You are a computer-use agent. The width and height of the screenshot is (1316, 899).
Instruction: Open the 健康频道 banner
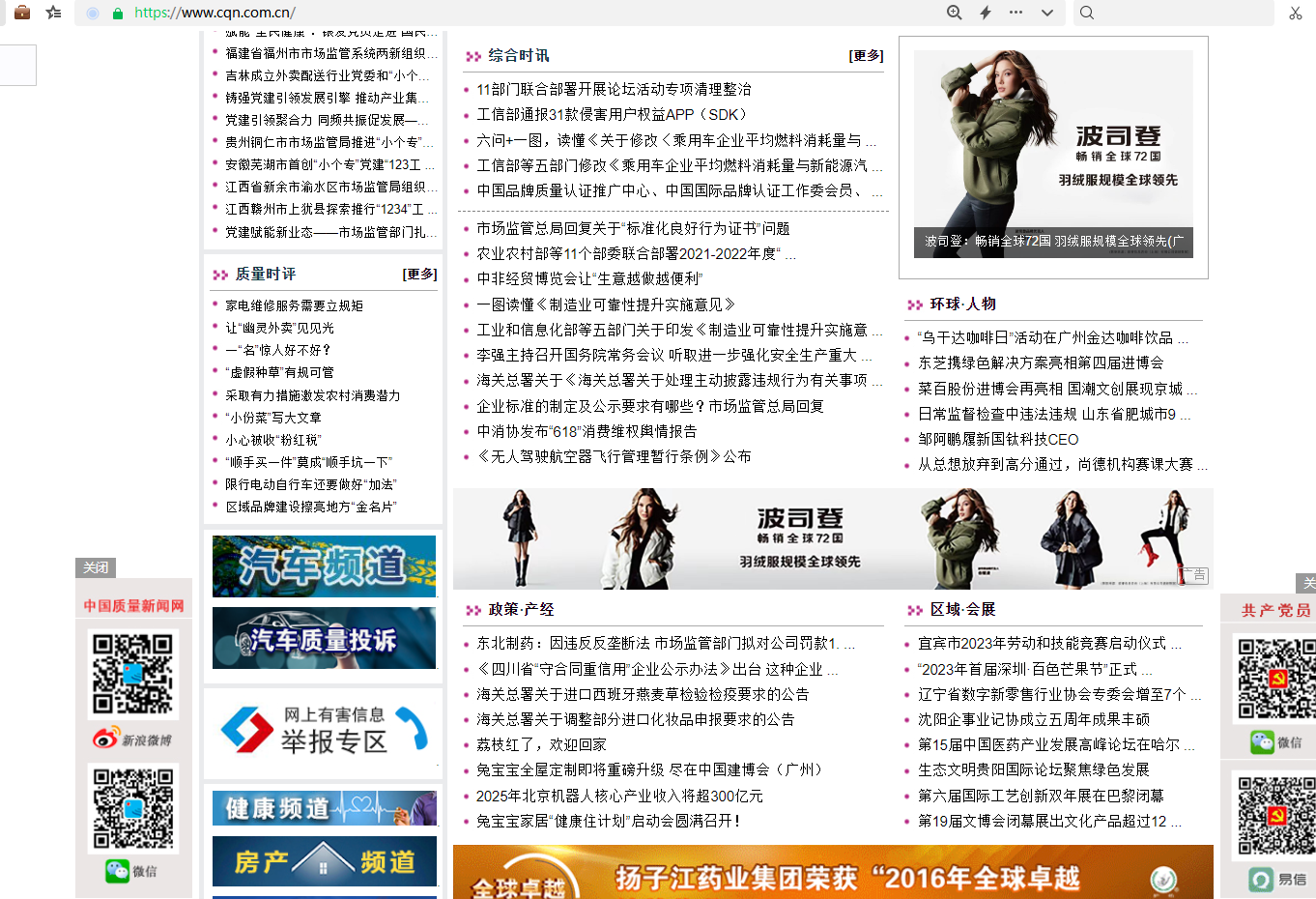pyautogui.click(x=324, y=808)
